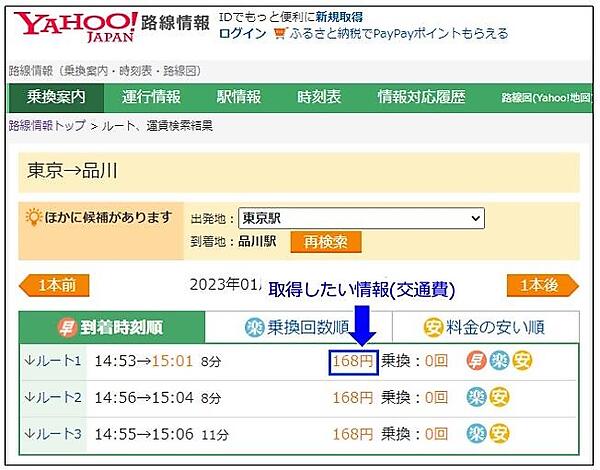
Task: Click the blue 楽 badge in ルート3 row
Action: 476,434
